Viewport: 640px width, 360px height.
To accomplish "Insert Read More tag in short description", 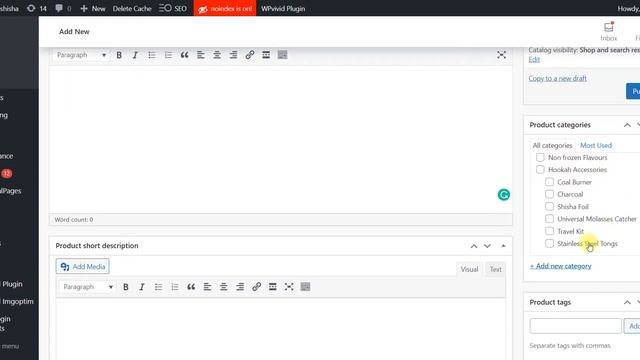I will click(273, 287).
